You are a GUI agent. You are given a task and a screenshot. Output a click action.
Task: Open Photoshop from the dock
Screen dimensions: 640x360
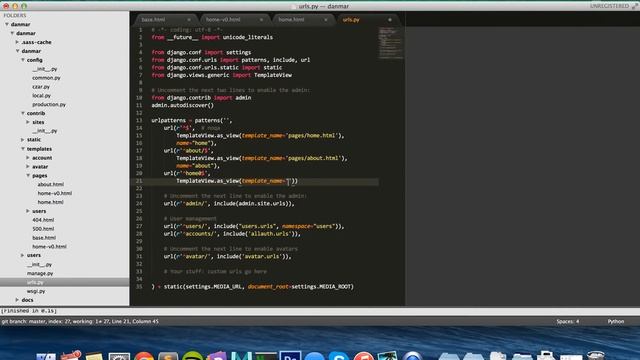tap(290, 355)
